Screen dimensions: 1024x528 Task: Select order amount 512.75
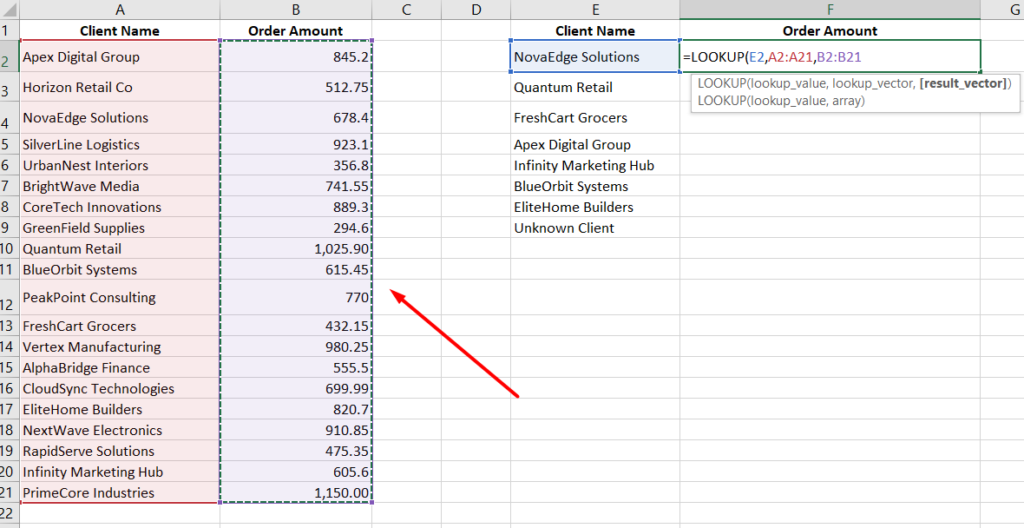click(296, 88)
